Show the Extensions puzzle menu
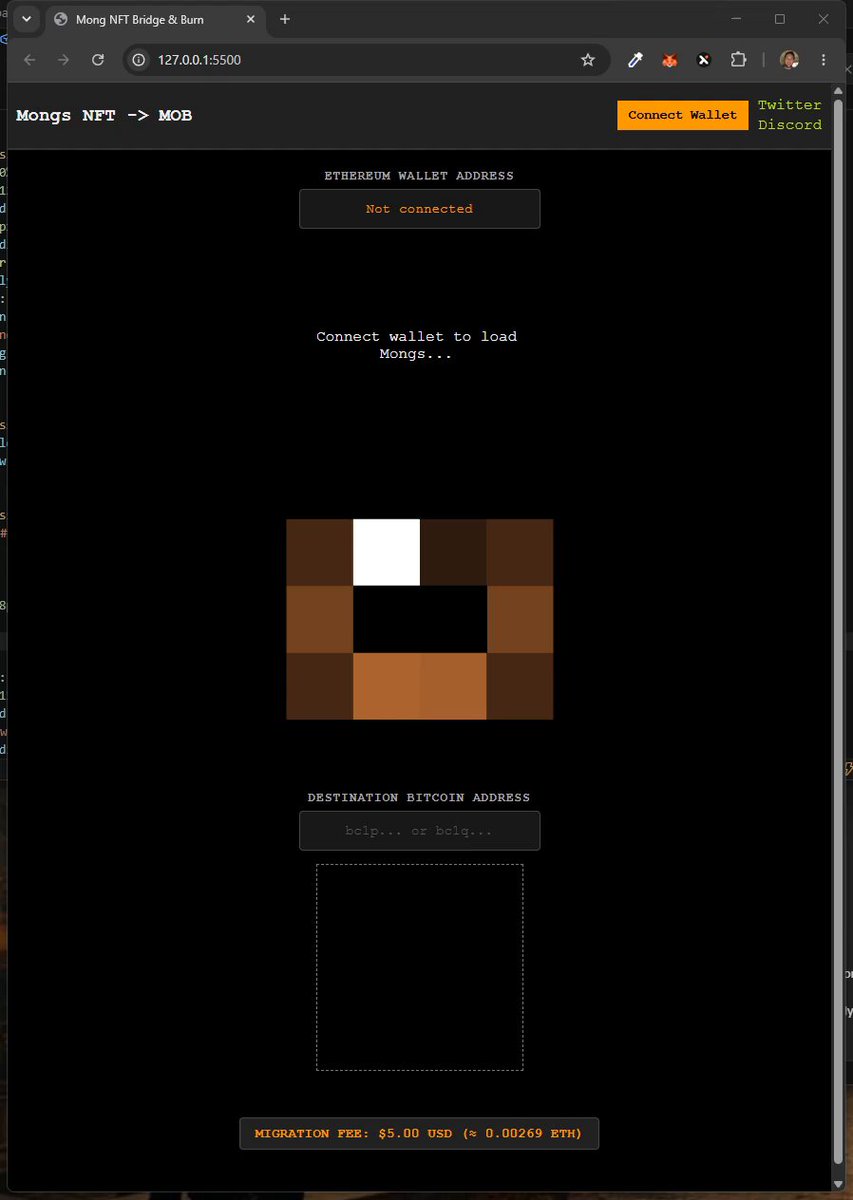The image size is (853, 1200). 738,60
